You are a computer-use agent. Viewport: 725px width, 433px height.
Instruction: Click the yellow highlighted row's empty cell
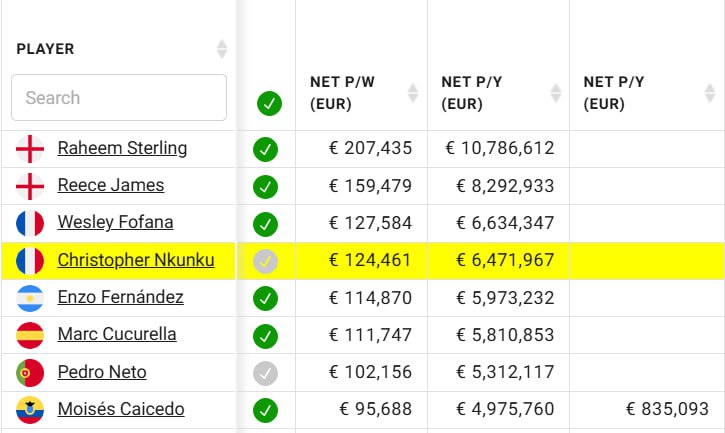point(646,261)
